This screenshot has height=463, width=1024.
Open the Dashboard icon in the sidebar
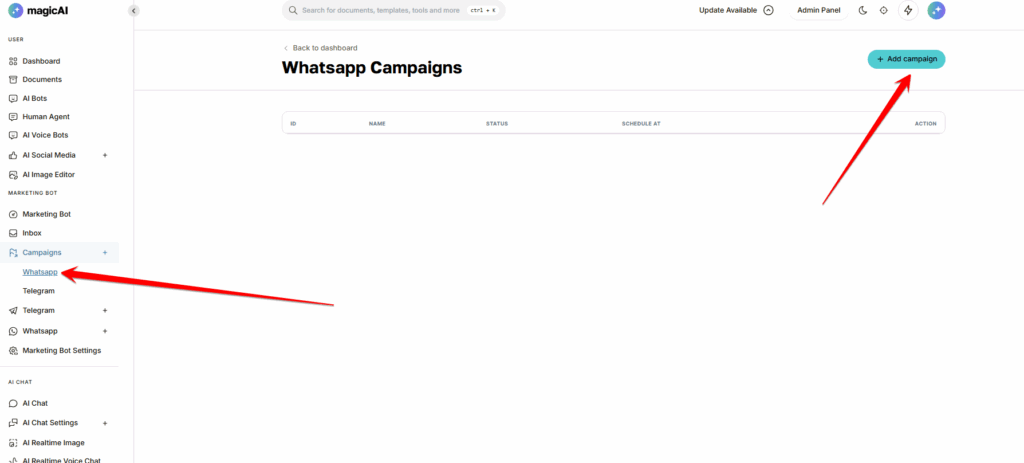click(x=12, y=61)
